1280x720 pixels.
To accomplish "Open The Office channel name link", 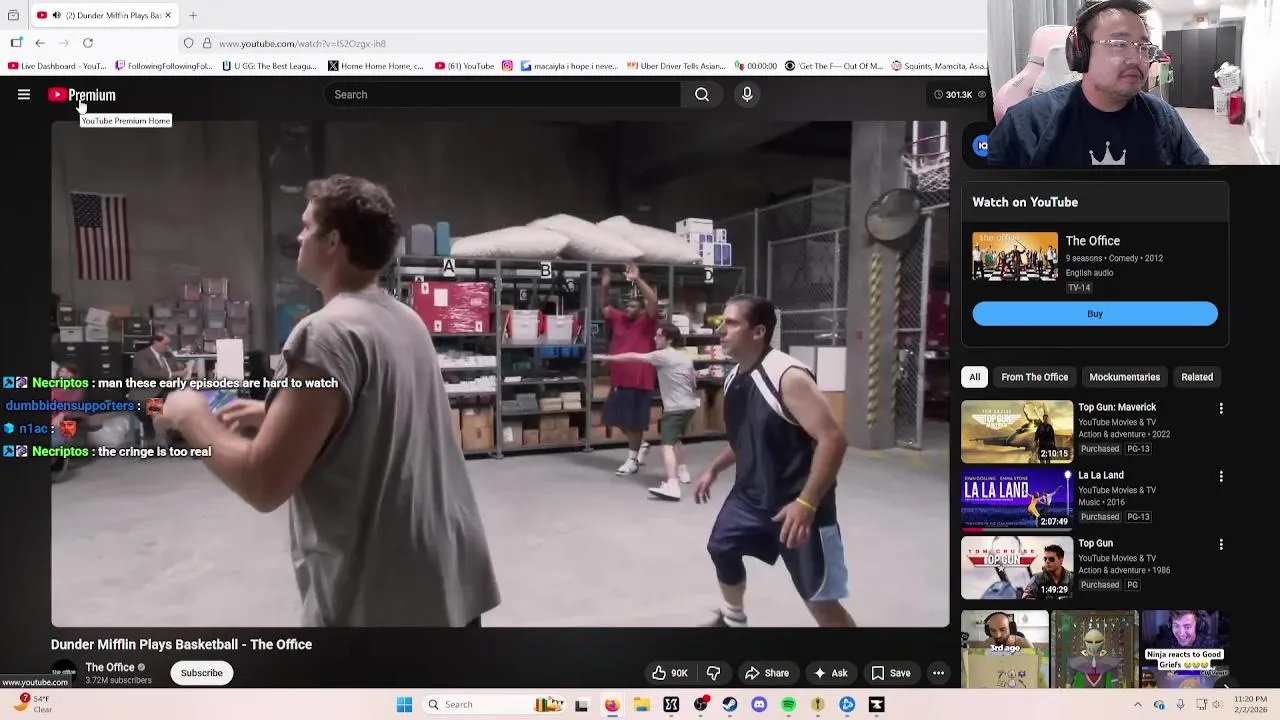I will pos(110,667).
